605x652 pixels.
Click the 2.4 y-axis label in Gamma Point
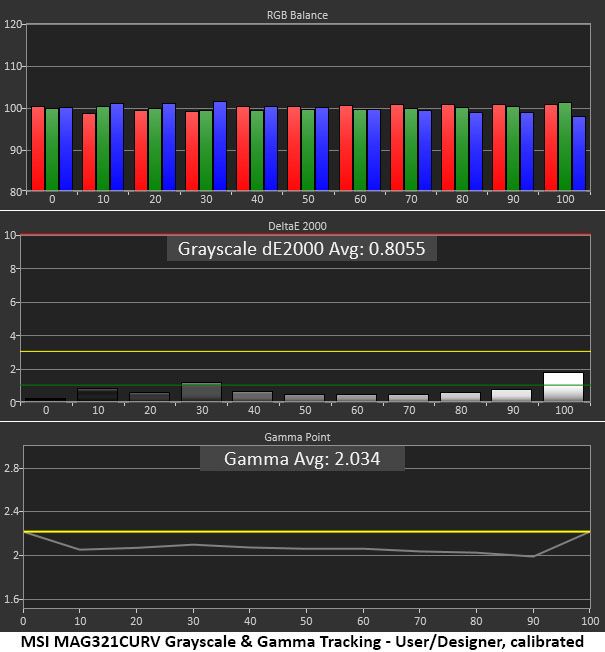11,511
